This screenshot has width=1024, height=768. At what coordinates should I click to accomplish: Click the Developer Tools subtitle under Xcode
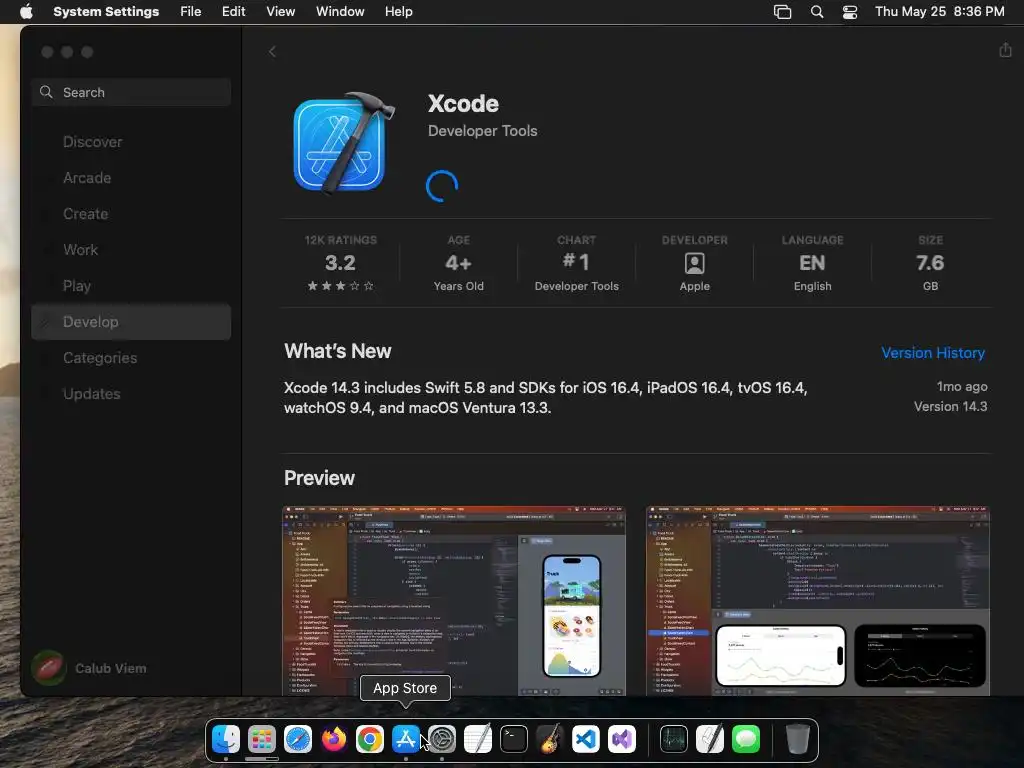(x=483, y=131)
